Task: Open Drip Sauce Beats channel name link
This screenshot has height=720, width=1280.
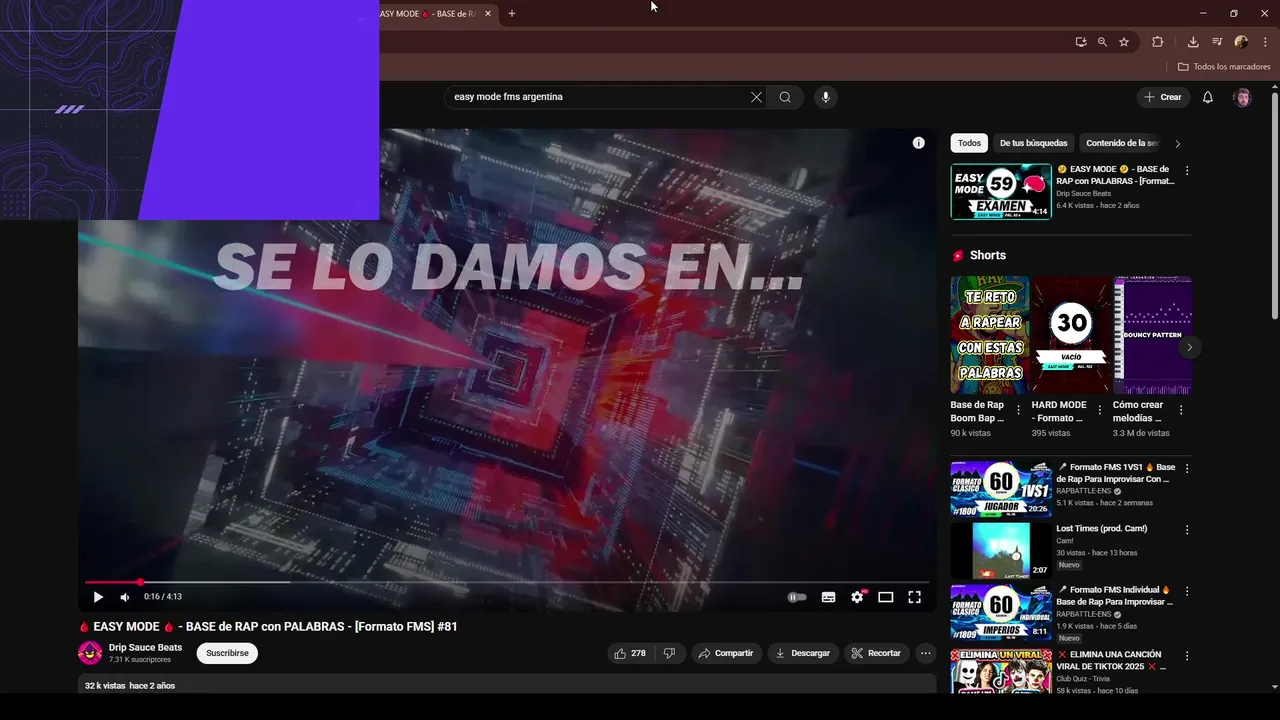Action: pyautogui.click(x=145, y=647)
